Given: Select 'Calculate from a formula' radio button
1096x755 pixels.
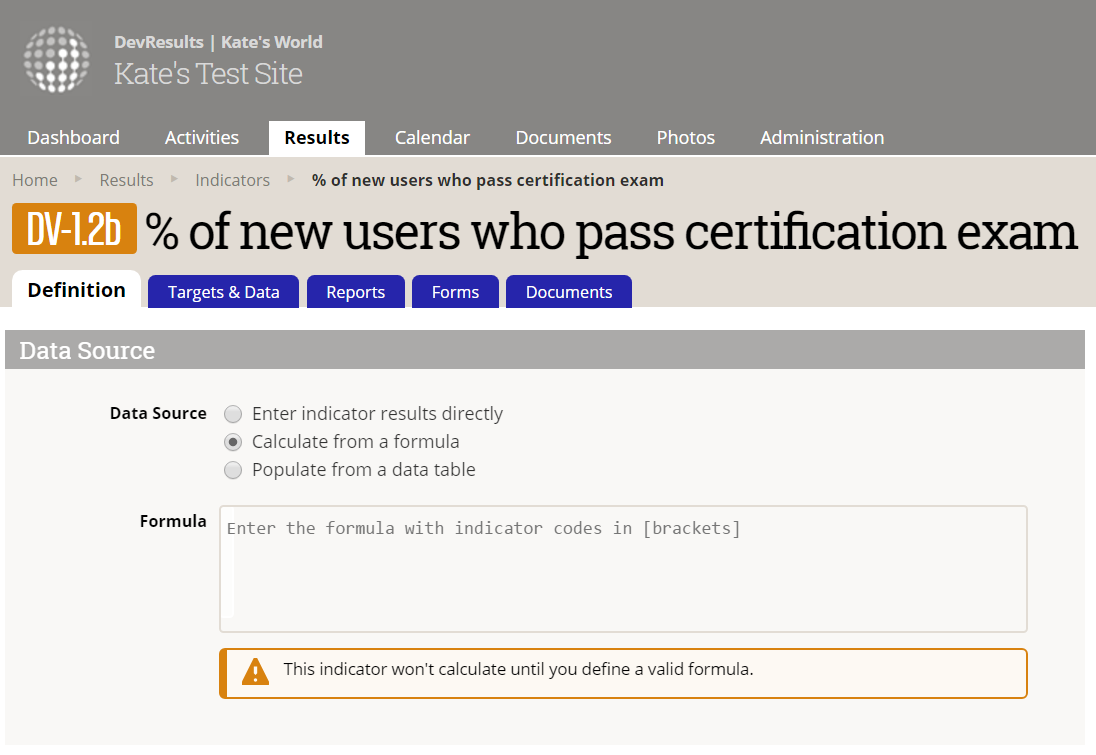Looking at the screenshot, I should pyautogui.click(x=233, y=442).
